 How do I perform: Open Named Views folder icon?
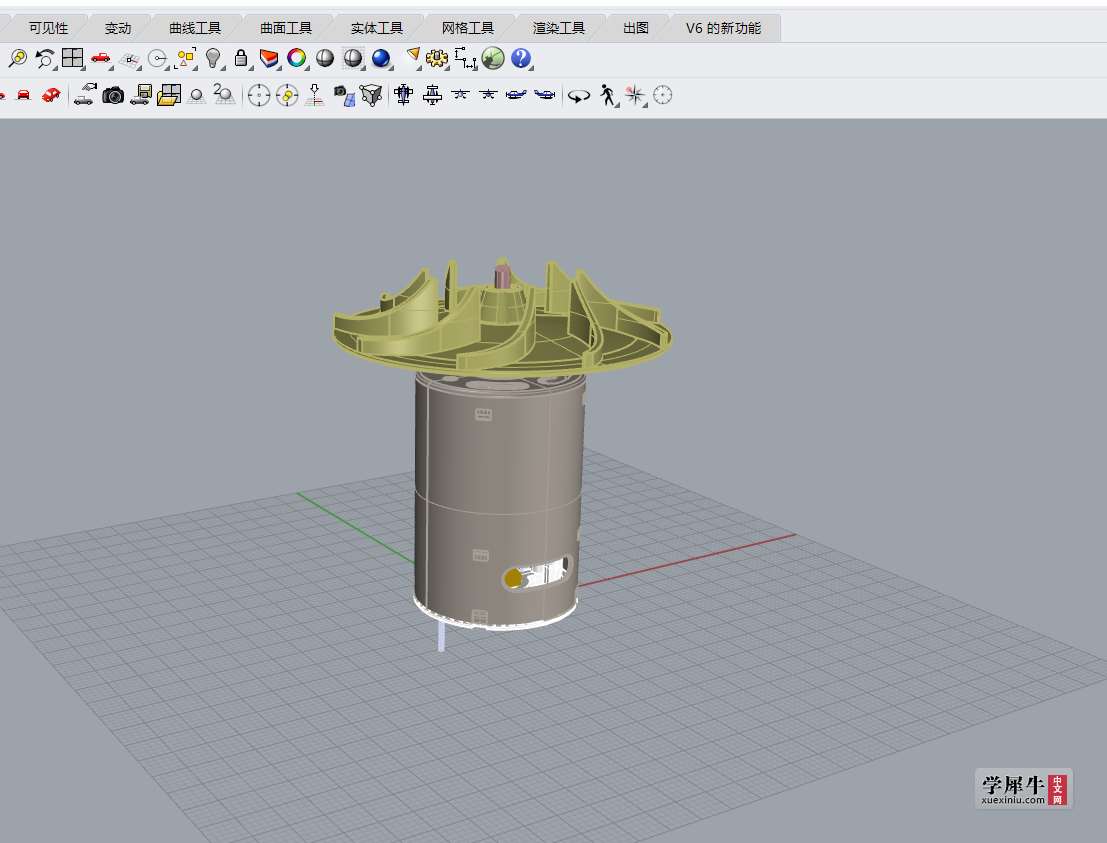[169, 95]
